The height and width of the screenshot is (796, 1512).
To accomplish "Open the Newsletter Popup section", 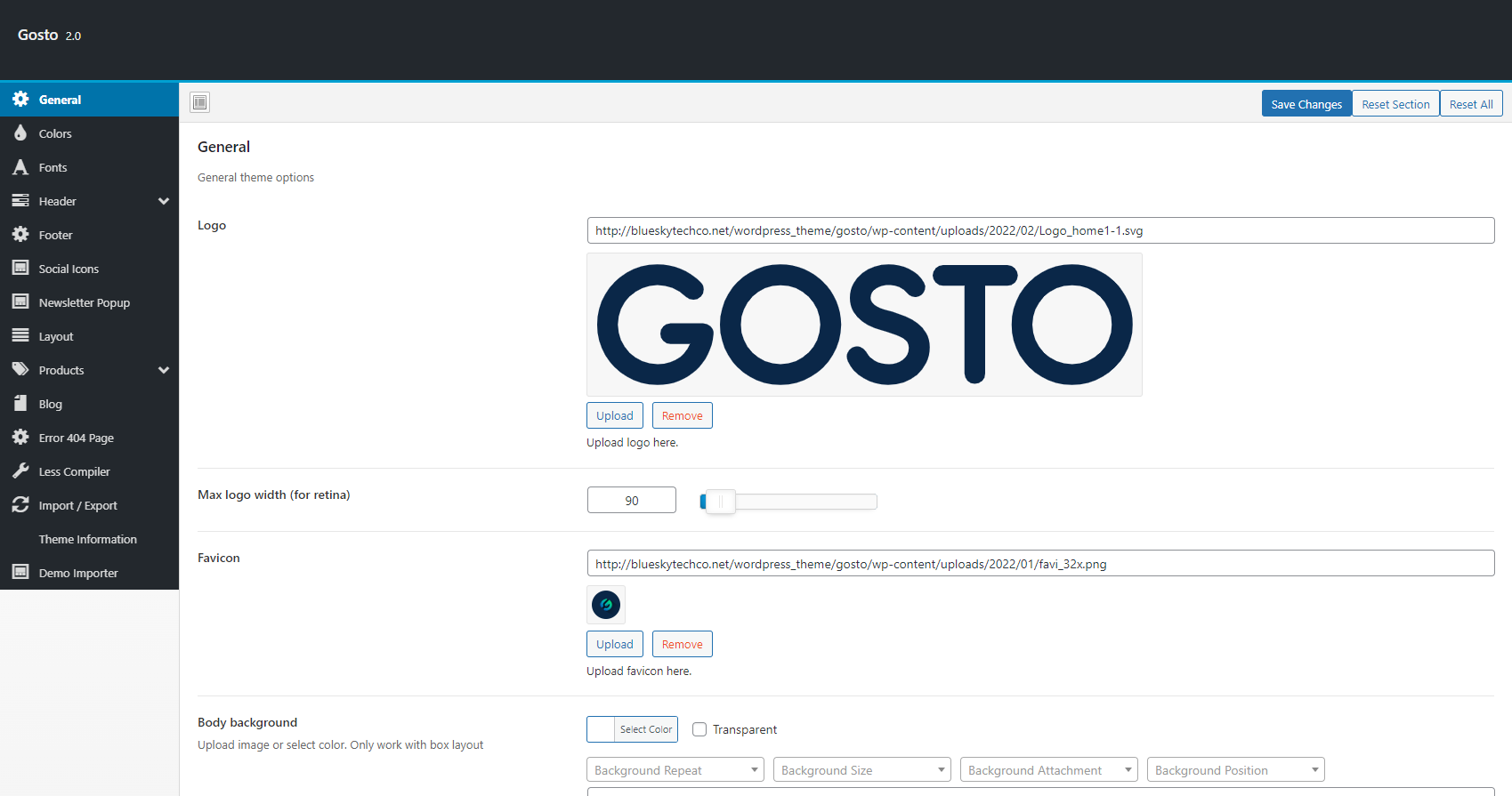I will tap(85, 302).
